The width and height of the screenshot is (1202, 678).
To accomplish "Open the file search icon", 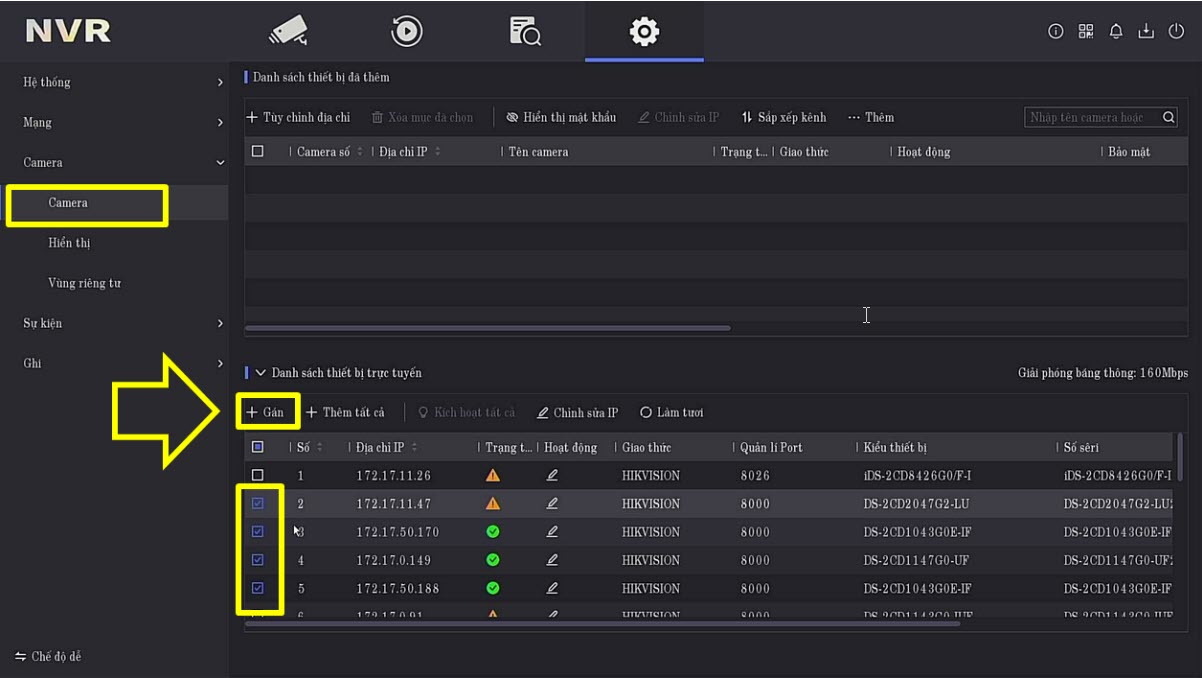I will 525,32.
